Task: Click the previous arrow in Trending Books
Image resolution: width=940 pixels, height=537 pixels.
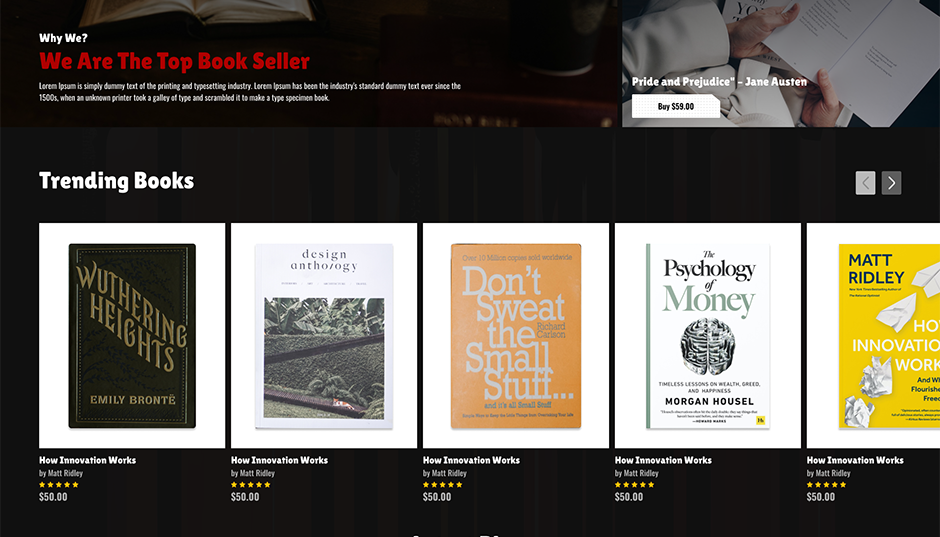Action: pyautogui.click(x=865, y=183)
